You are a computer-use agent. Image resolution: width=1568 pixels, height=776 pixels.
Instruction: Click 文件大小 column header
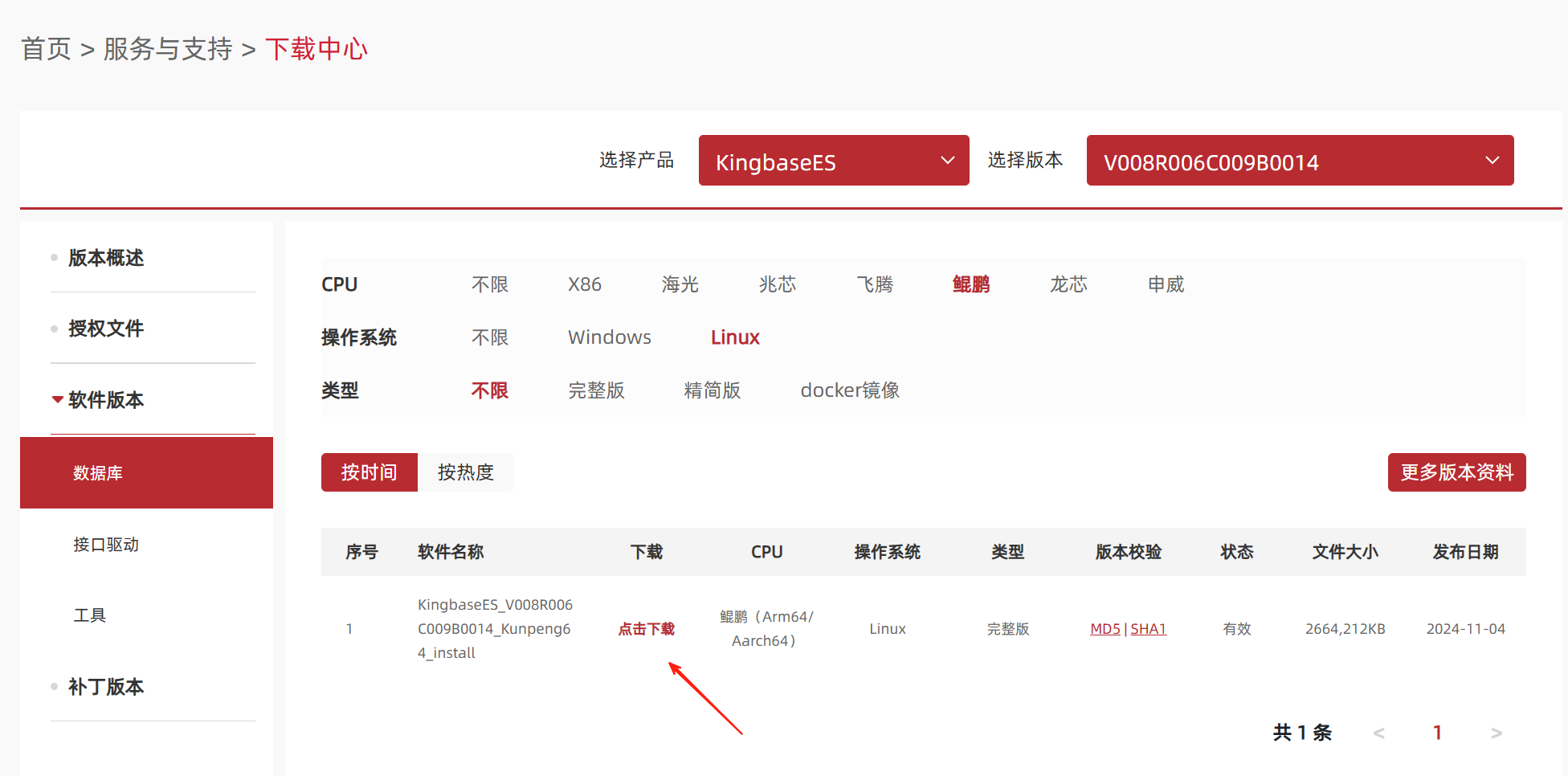point(1345,552)
